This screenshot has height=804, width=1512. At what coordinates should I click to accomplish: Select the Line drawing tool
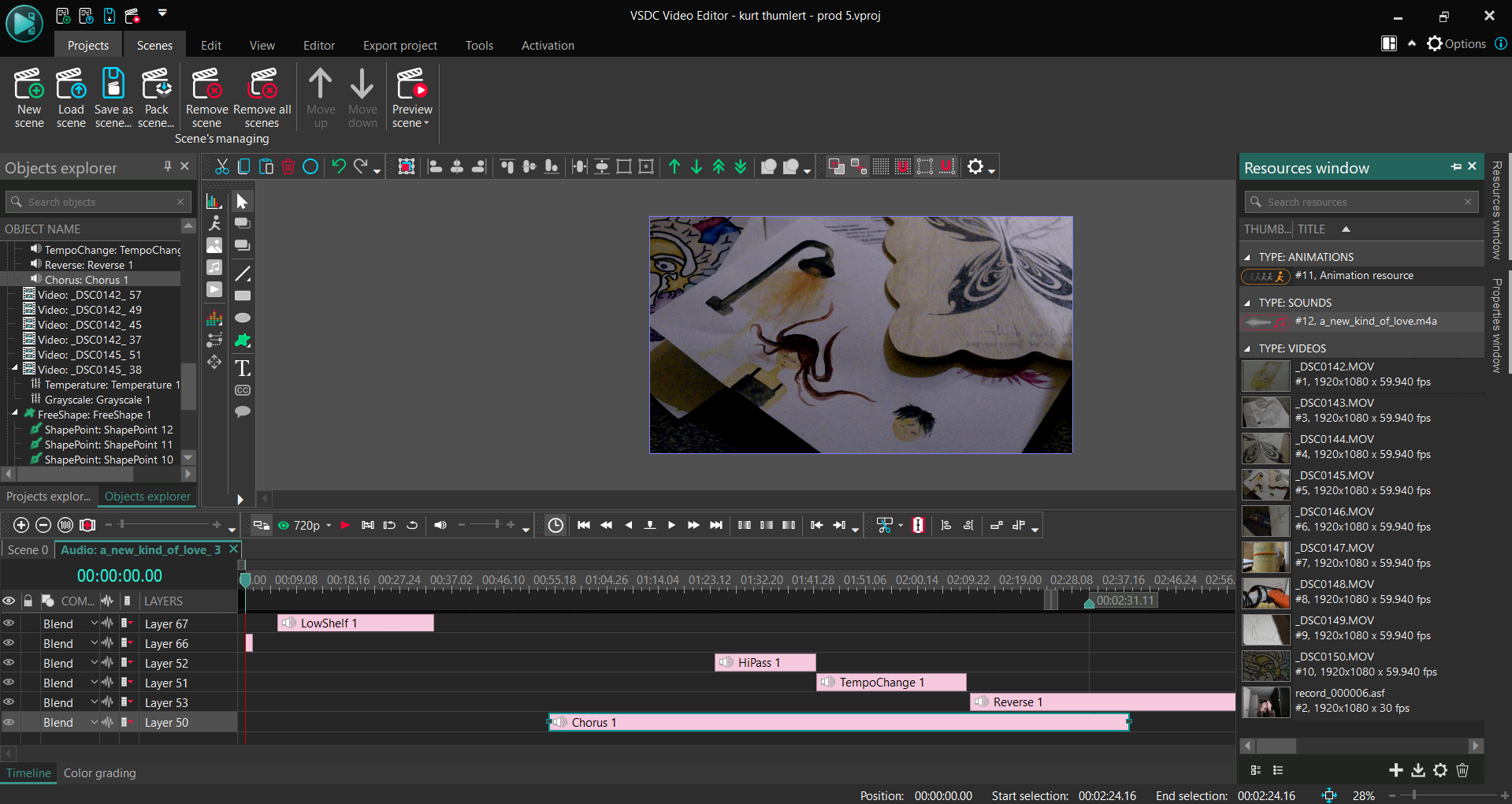[x=243, y=274]
